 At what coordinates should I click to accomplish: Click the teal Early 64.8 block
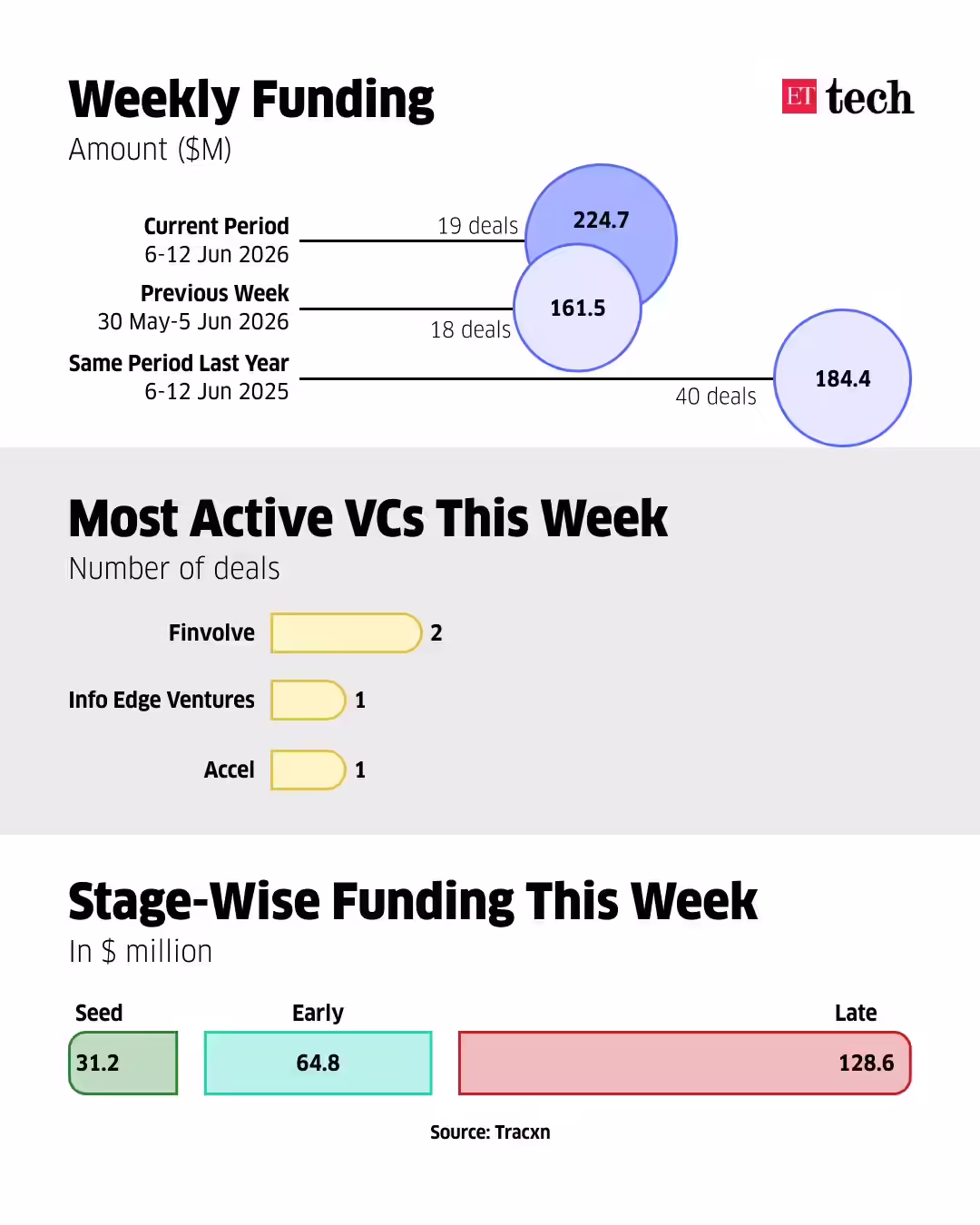pos(318,1063)
